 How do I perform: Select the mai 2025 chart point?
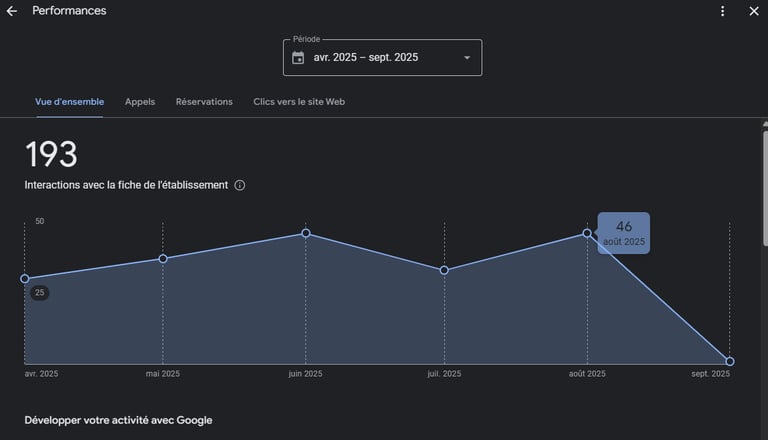tap(163, 259)
